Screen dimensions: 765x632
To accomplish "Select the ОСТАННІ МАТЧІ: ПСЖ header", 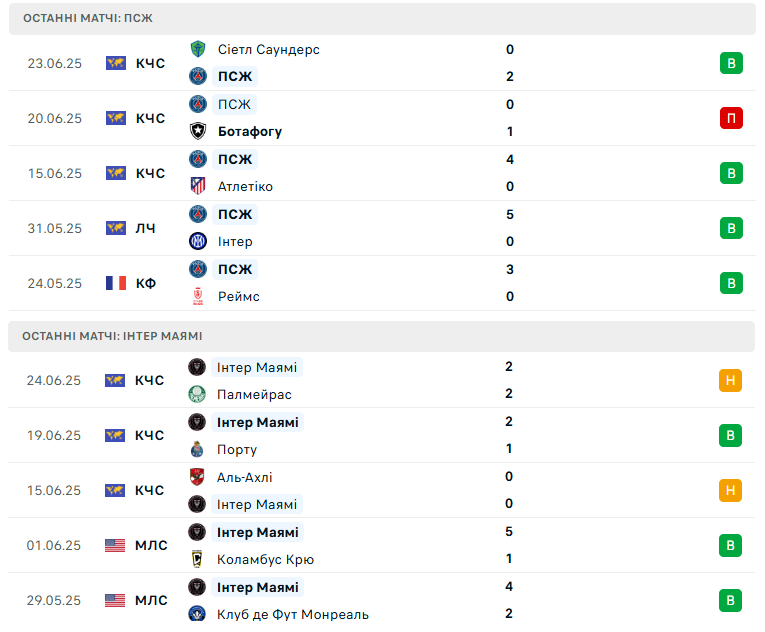I will [382, 19].
